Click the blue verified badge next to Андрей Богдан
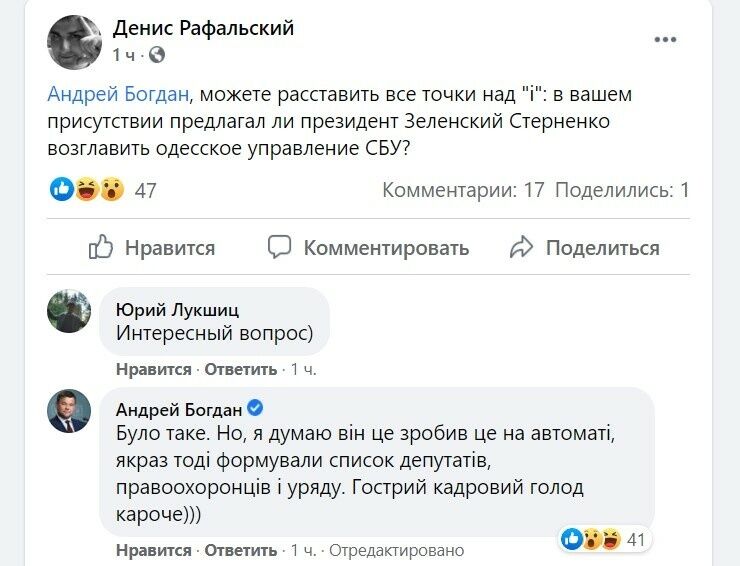This screenshot has height=566, width=740. click(255, 408)
